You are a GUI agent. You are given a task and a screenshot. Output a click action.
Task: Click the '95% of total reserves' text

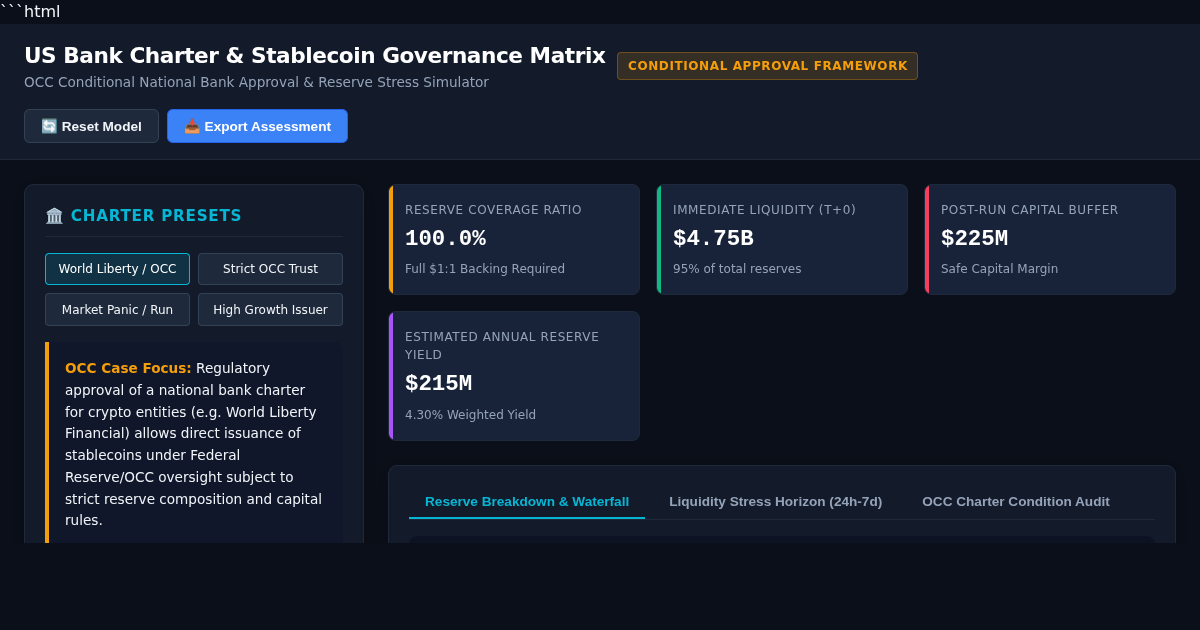[x=737, y=269]
